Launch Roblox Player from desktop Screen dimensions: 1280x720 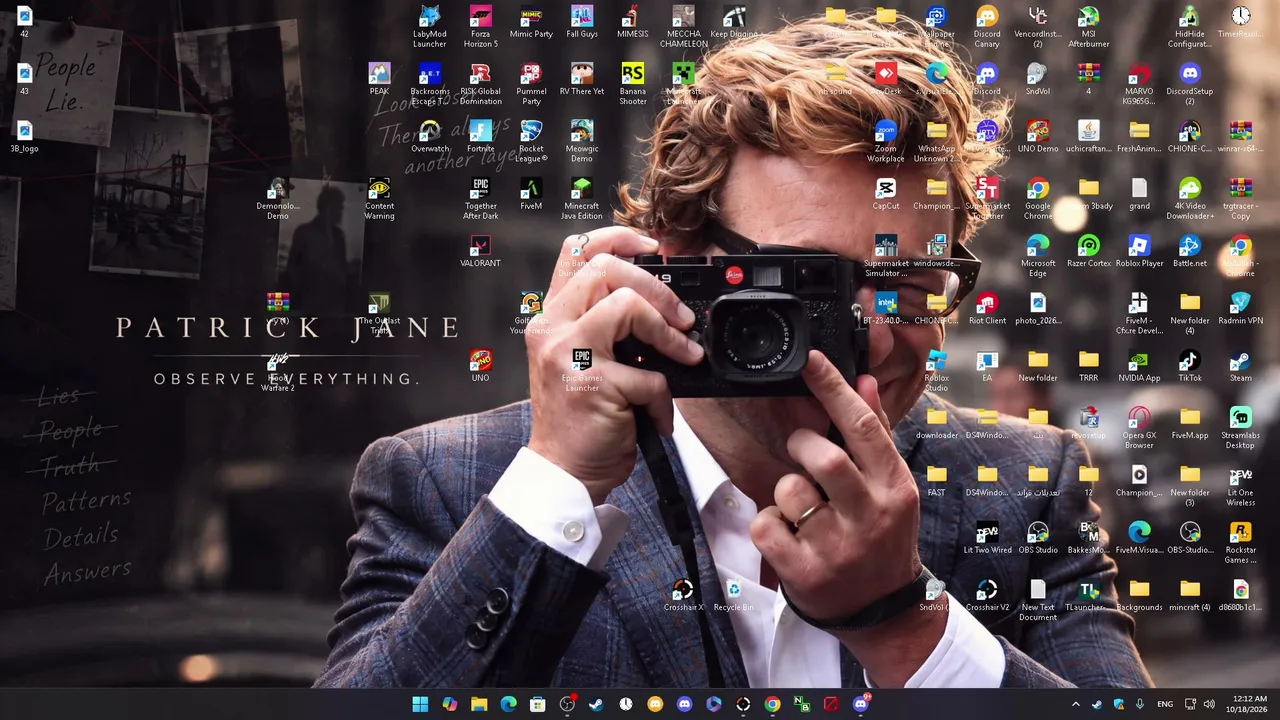(x=1139, y=251)
